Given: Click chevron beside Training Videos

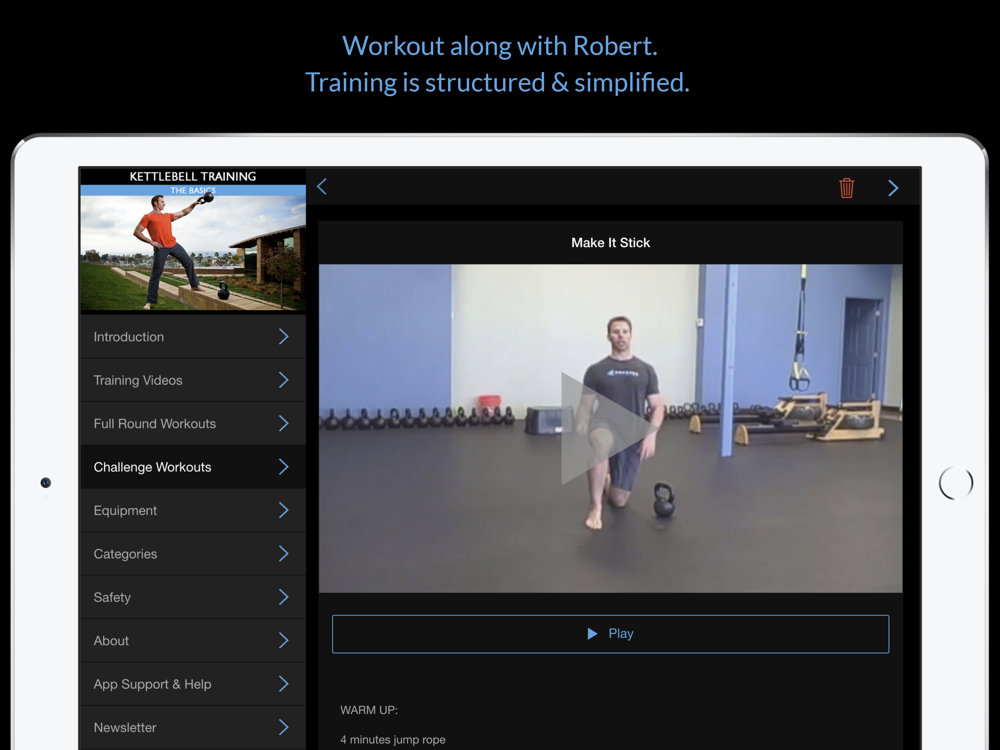Looking at the screenshot, I should [x=284, y=380].
